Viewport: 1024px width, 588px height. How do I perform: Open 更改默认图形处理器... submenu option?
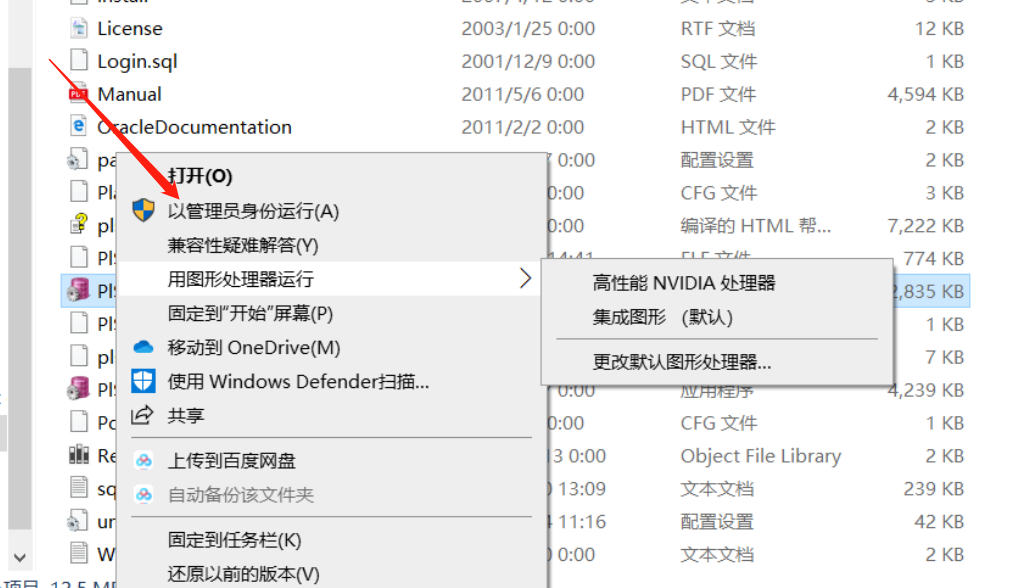[682, 361]
